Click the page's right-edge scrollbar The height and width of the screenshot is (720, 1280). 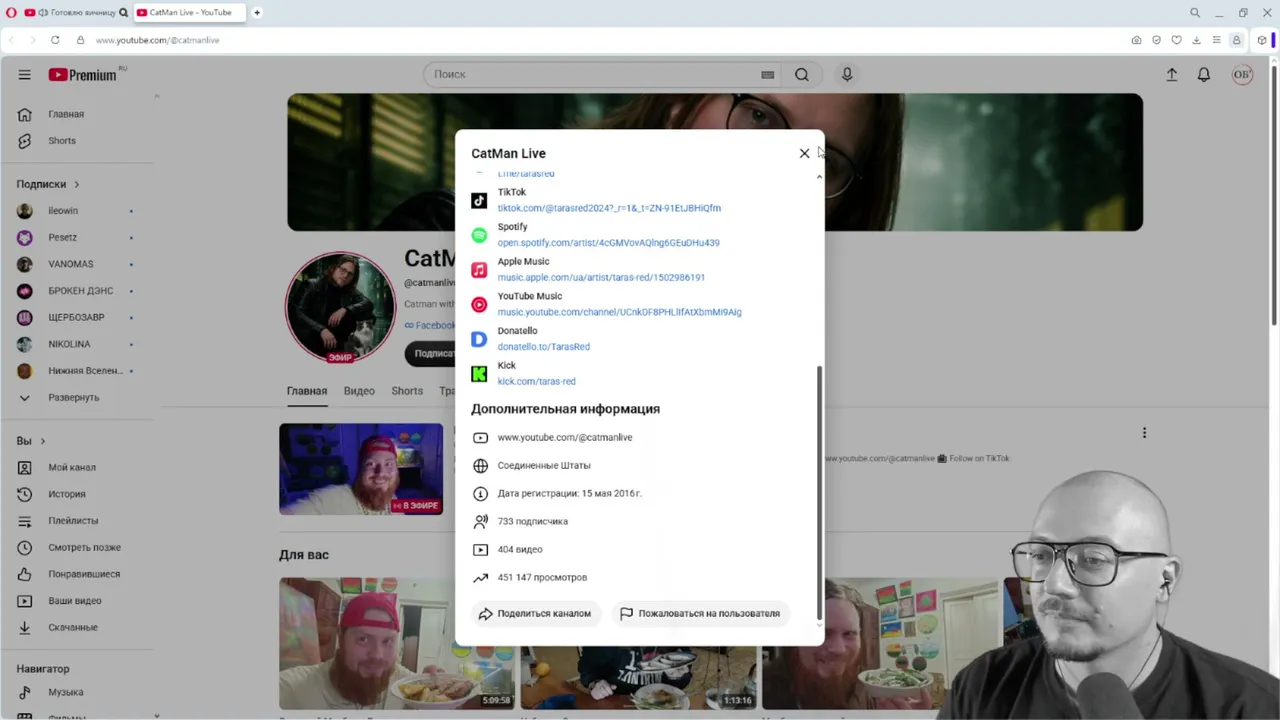[x=1274, y=195]
